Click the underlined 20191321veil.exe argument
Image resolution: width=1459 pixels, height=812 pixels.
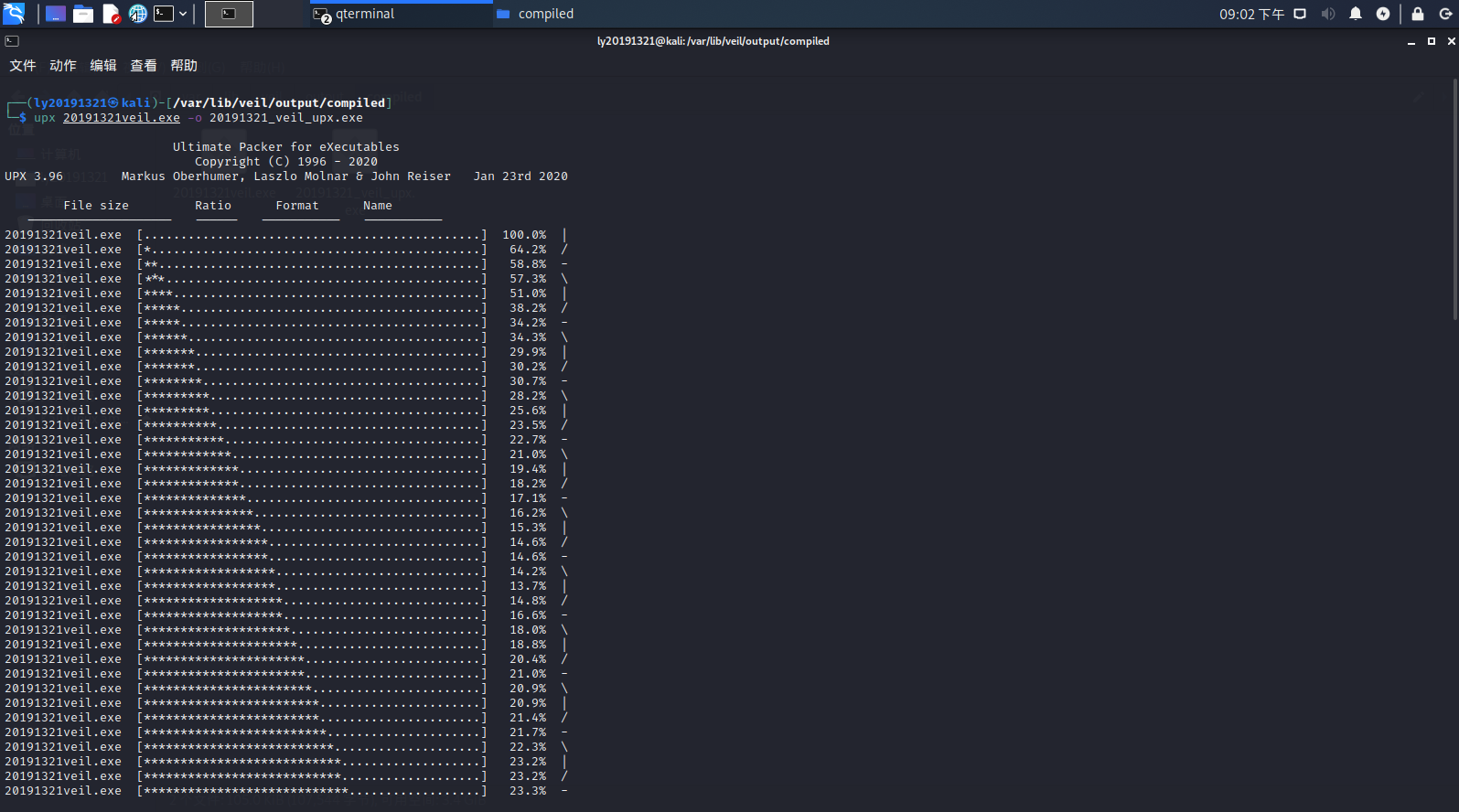pos(122,118)
